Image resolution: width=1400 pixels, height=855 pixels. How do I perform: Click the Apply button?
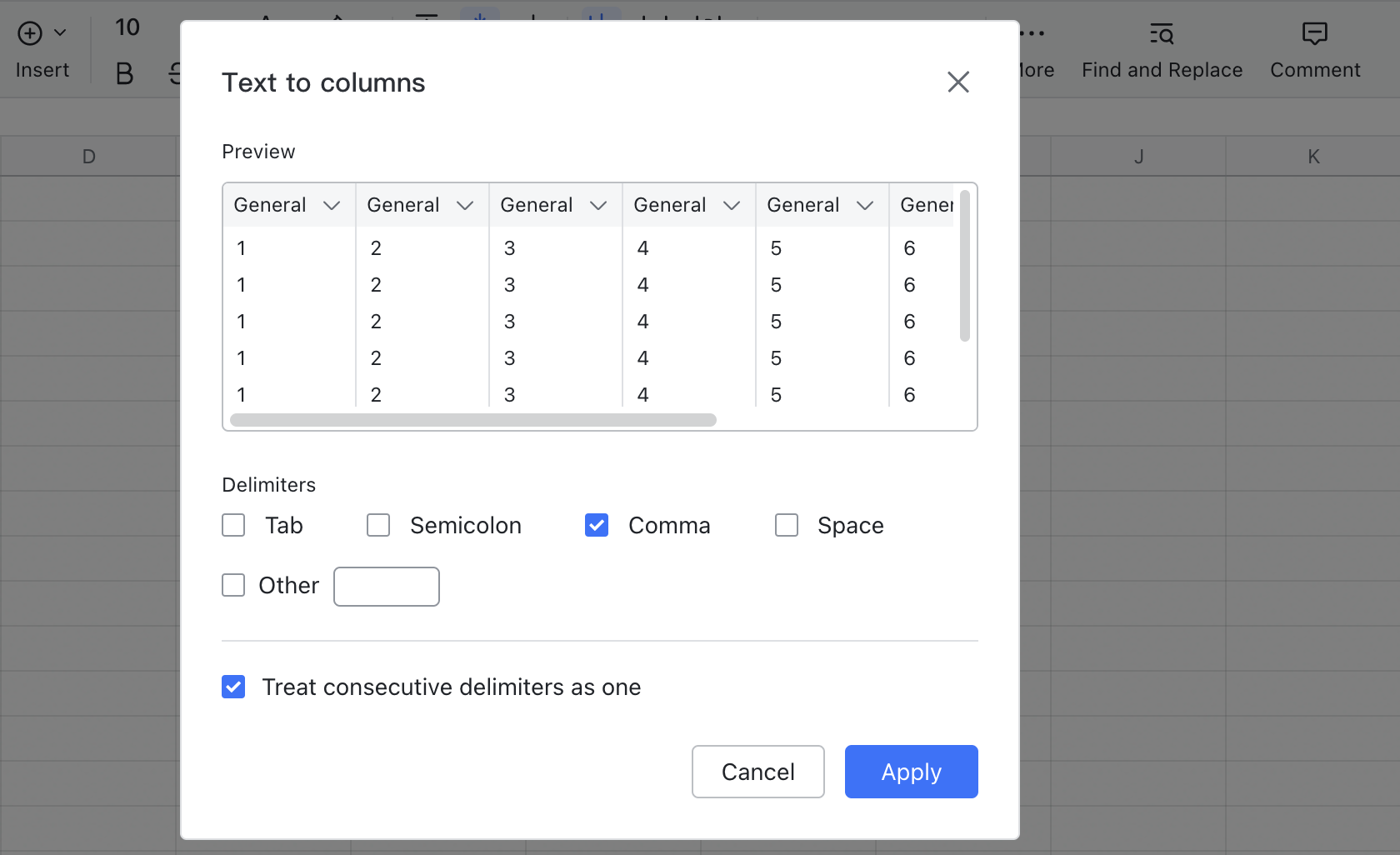coord(911,772)
